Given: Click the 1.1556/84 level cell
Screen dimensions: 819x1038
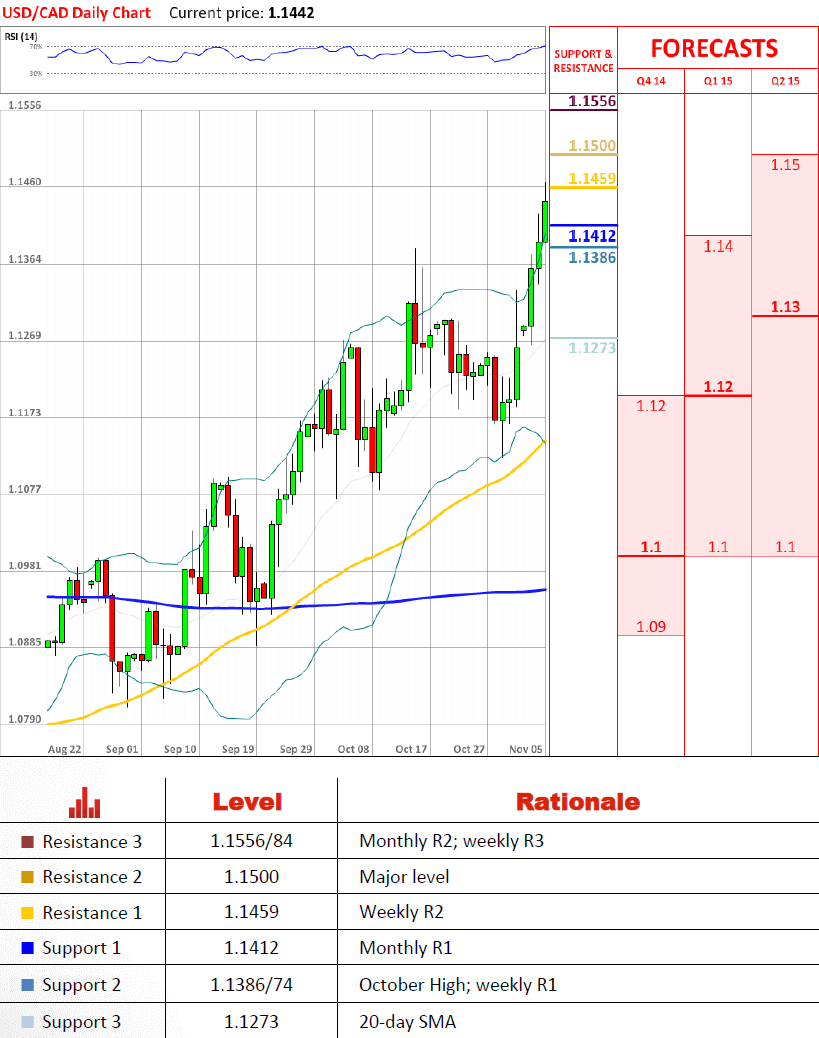Looking at the screenshot, I should 252,841.
